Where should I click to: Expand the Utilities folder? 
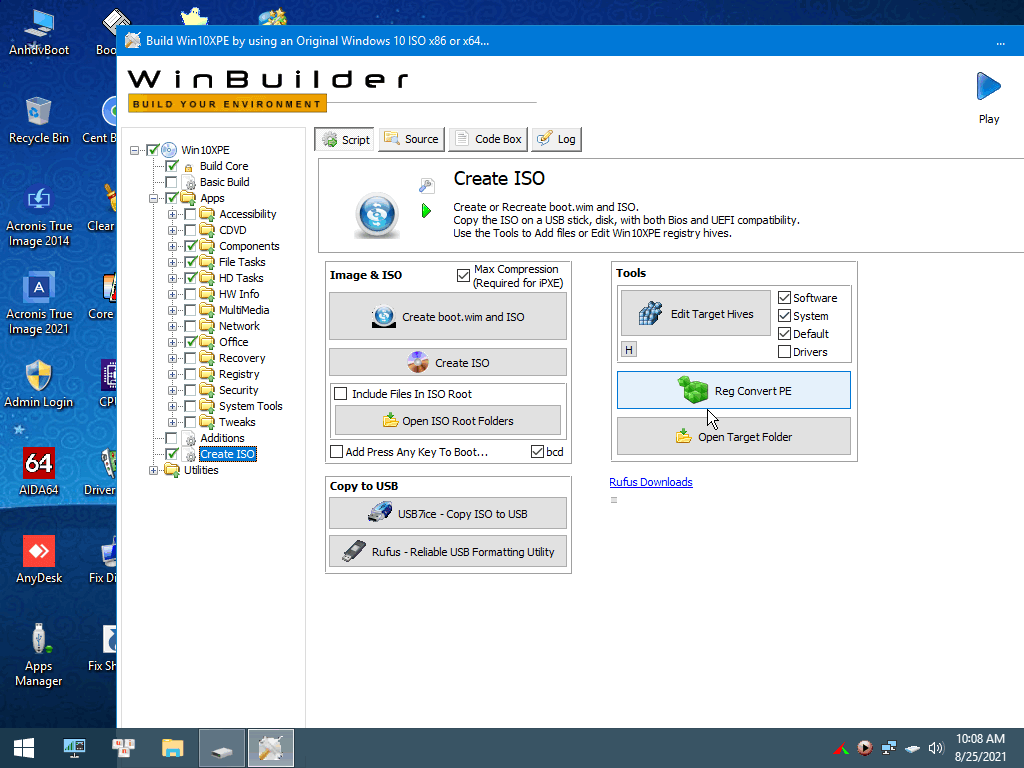coord(153,470)
